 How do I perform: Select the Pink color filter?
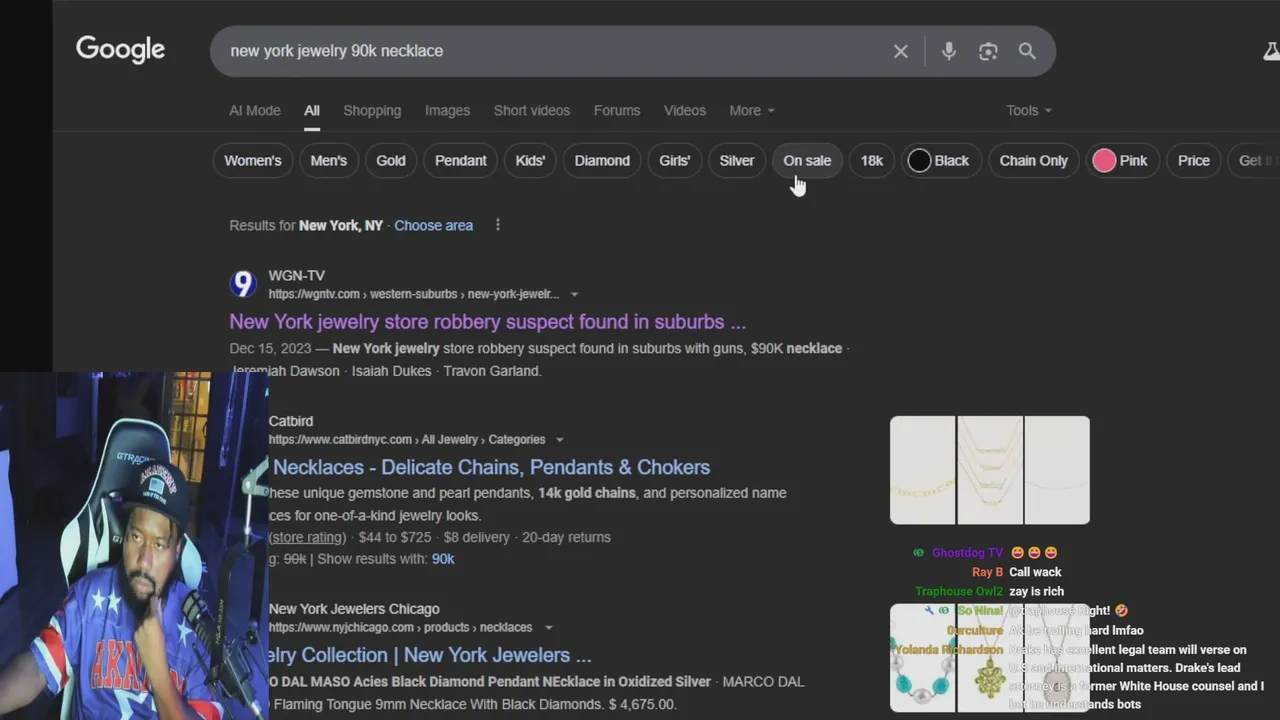(1121, 160)
